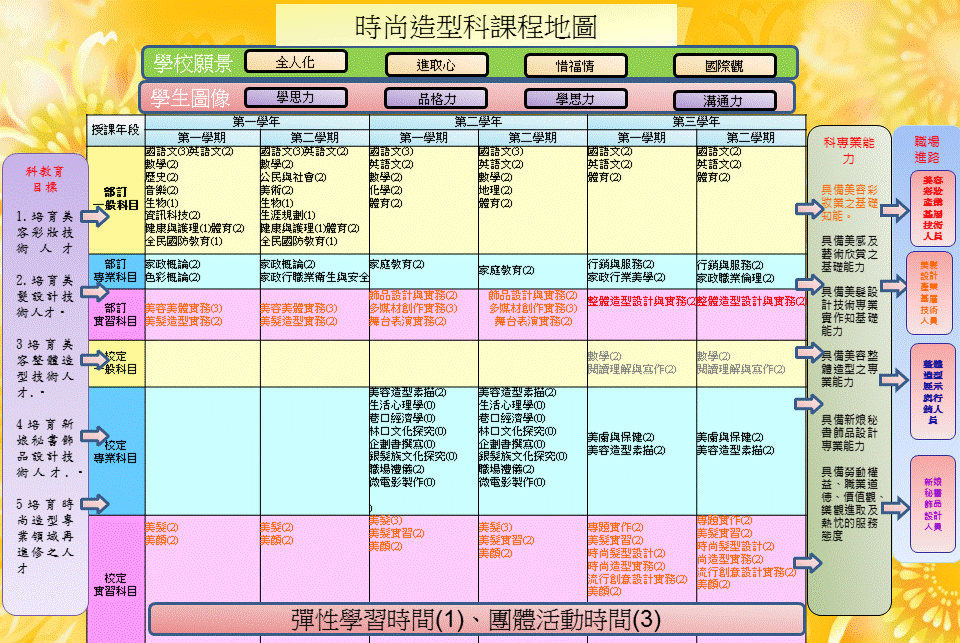
Task: Click the 品格力 student image box
Action: [437, 99]
